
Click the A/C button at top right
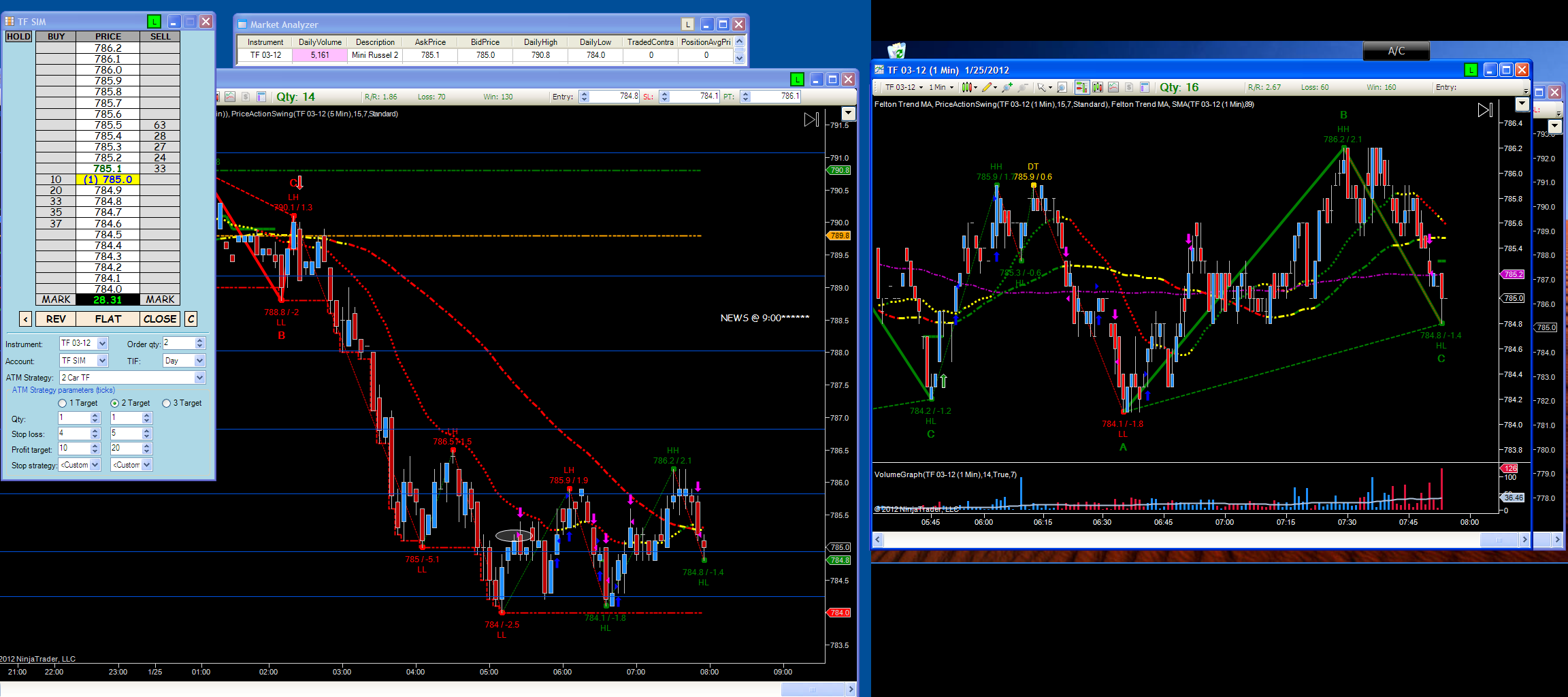[1396, 51]
